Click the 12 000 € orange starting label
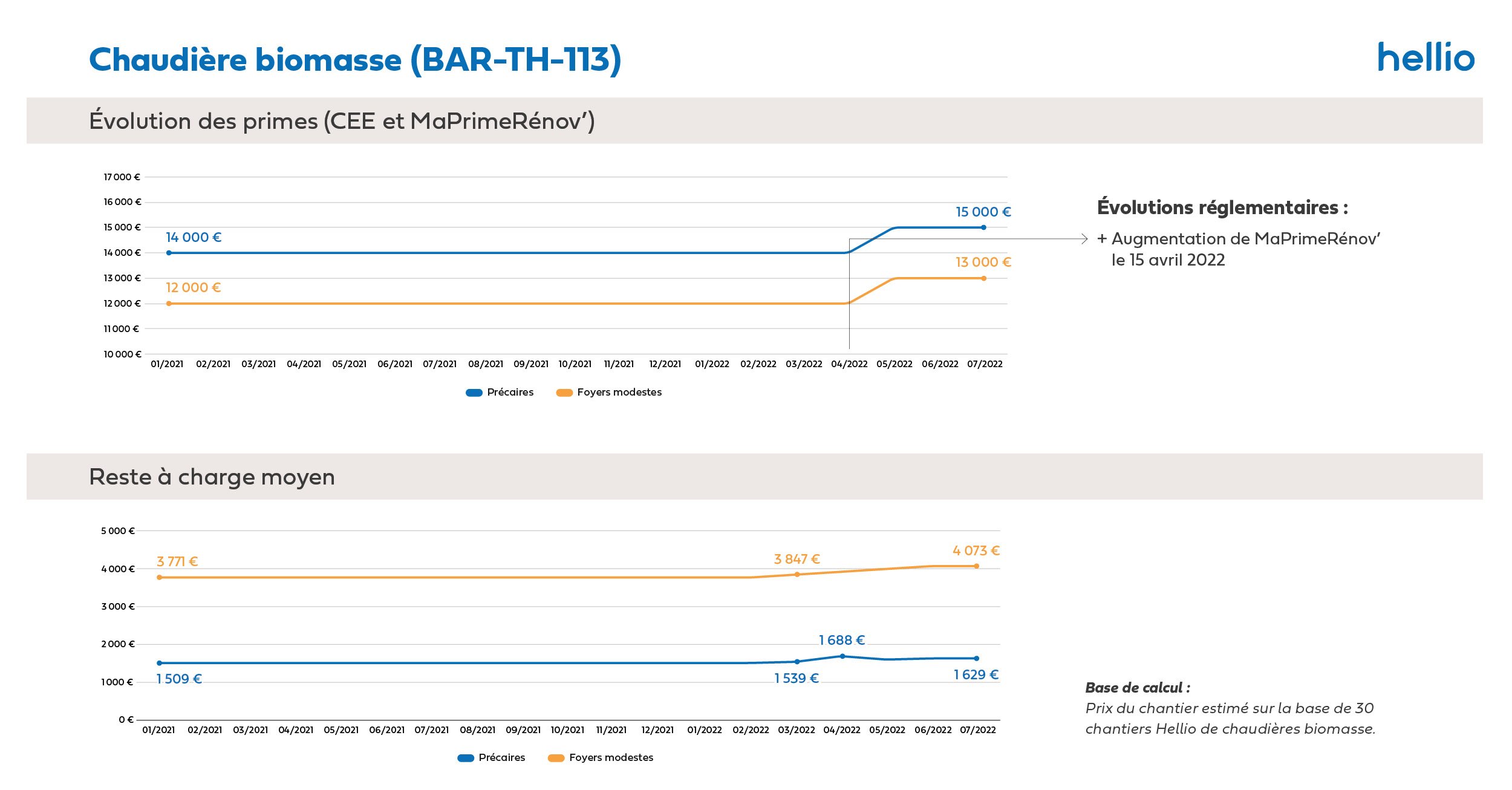 click(x=194, y=288)
